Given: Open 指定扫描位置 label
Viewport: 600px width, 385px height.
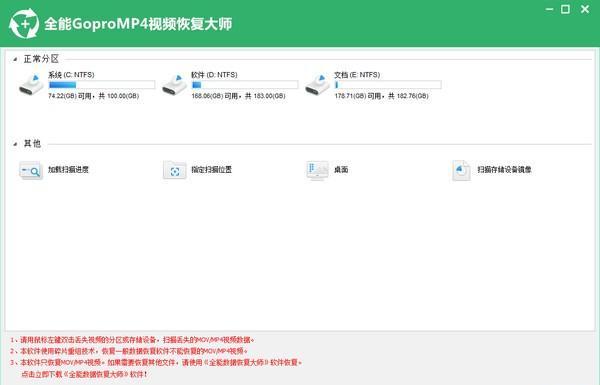Looking at the screenshot, I should coord(212,170).
